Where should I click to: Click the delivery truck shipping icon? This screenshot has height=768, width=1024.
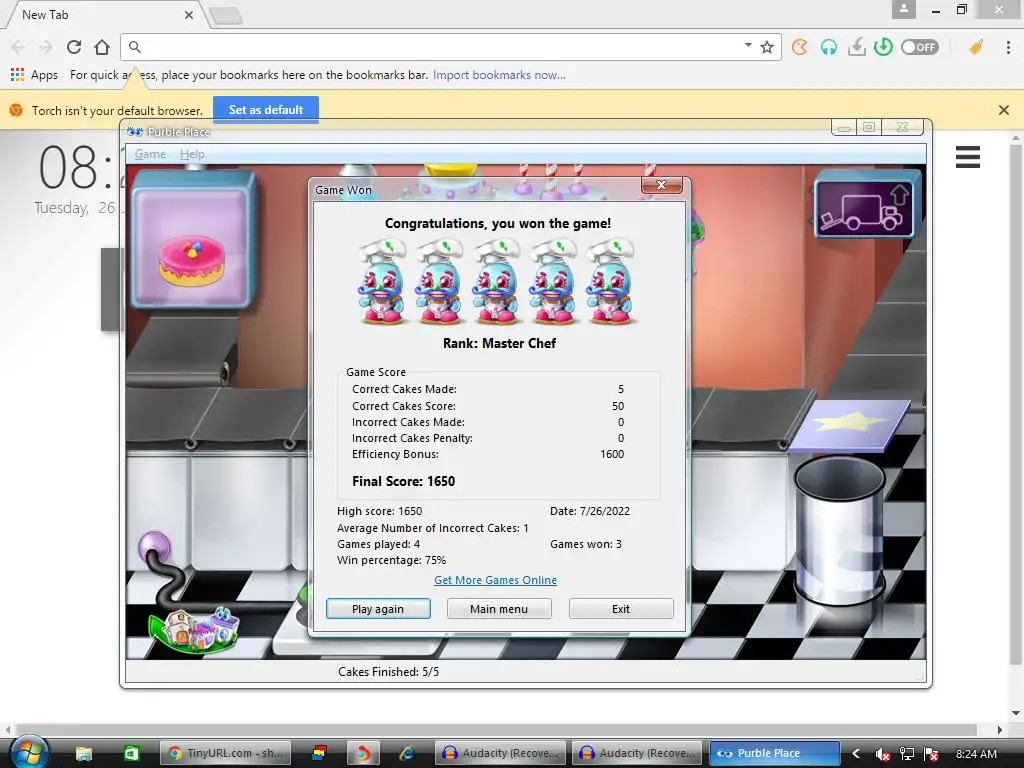coord(864,207)
